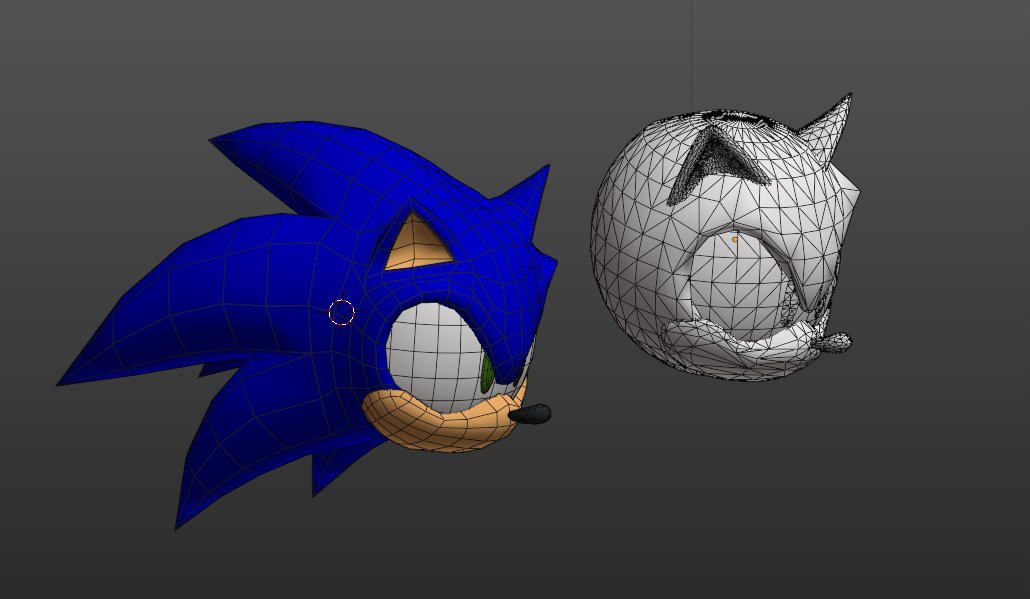Click the orange origin dot on white mesh
Screen dimensions: 1030x599
click(734, 240)
